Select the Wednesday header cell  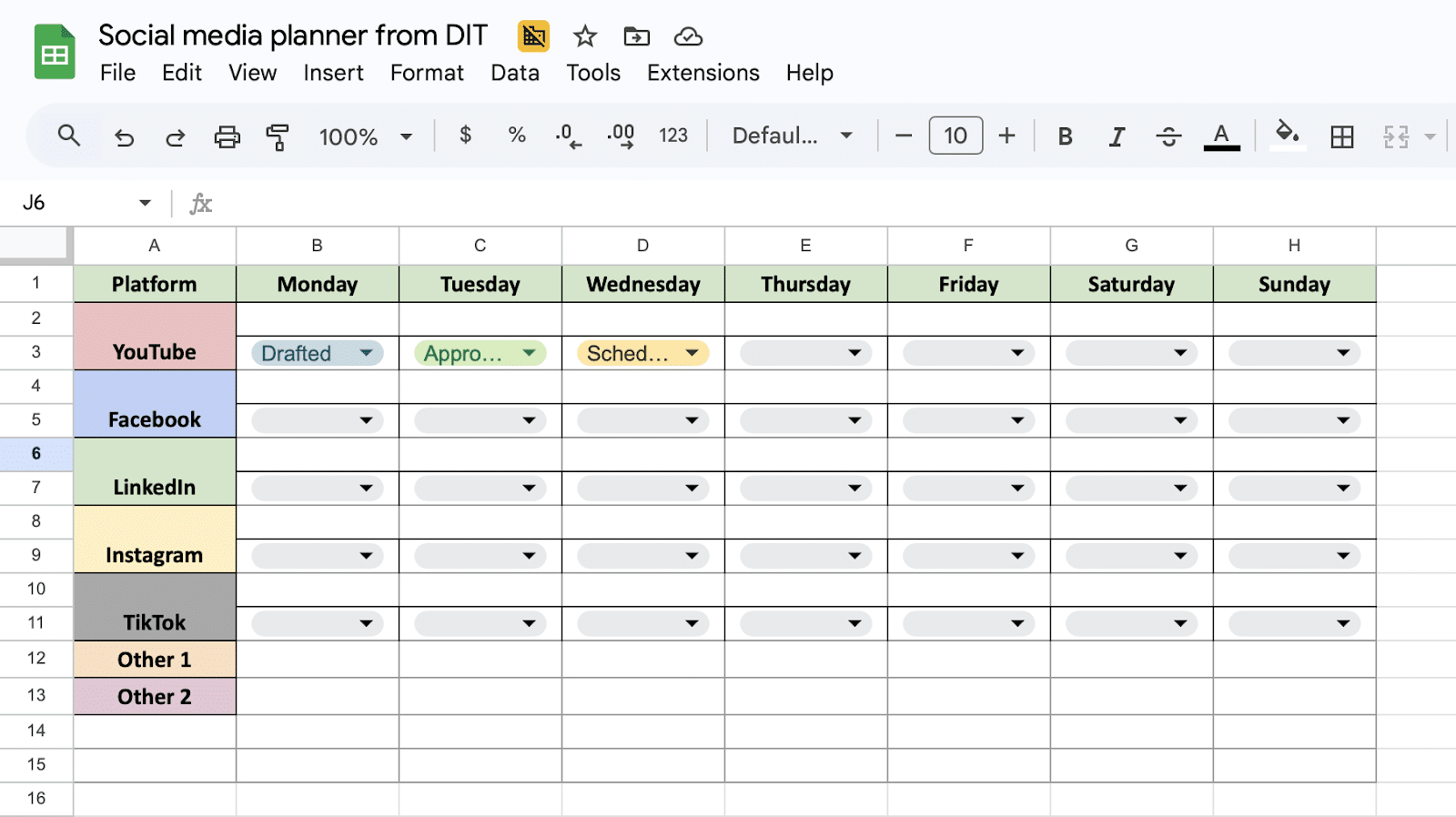point(643,284)
